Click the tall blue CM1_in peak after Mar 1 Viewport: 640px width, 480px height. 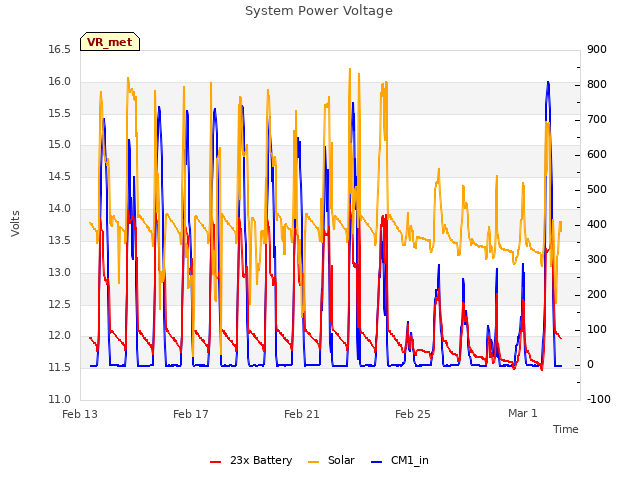[x=548, y=84]
